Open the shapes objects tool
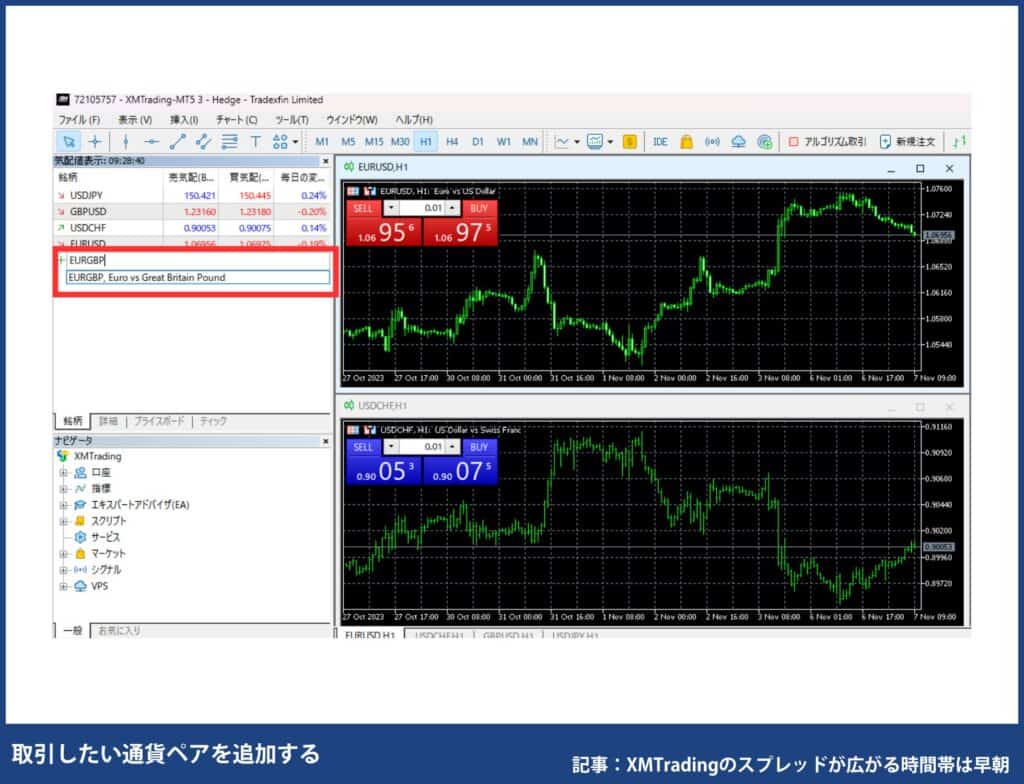 tap(280, 141)
